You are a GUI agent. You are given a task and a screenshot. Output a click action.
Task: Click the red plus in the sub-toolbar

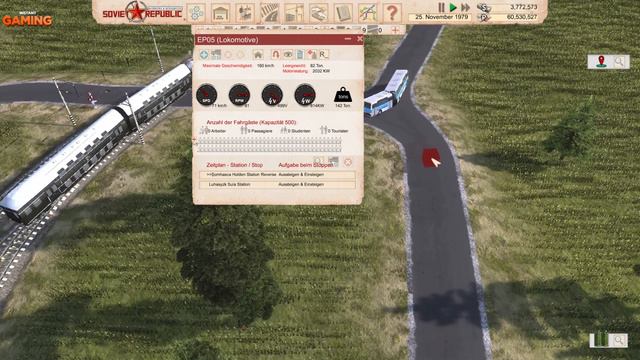[395, 30]
